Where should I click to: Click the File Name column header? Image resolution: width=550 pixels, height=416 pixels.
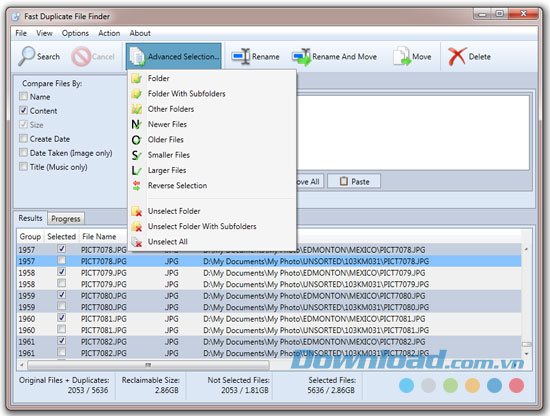99,236
